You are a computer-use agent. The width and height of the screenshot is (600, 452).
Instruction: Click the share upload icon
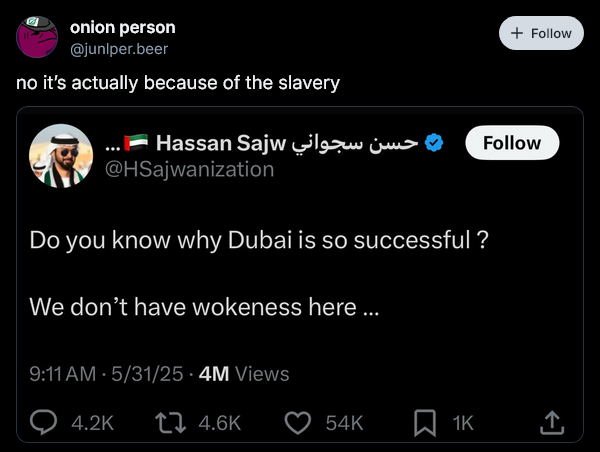pos(552,423)
